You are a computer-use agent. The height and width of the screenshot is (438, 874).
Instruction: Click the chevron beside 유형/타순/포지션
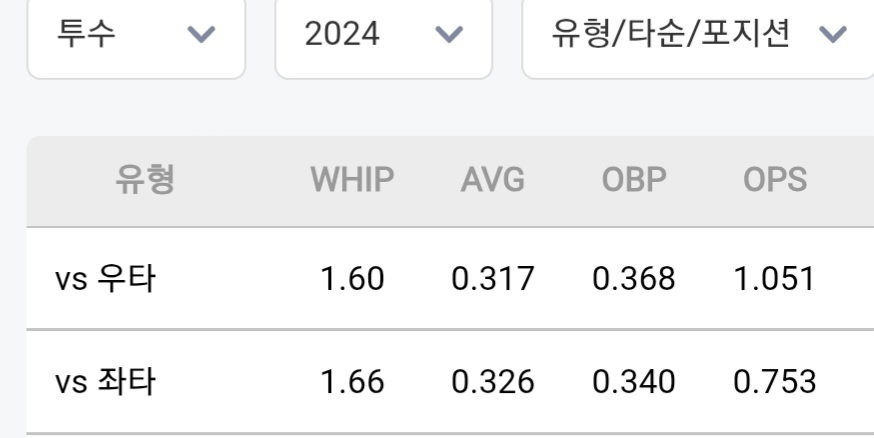point(833,35)
